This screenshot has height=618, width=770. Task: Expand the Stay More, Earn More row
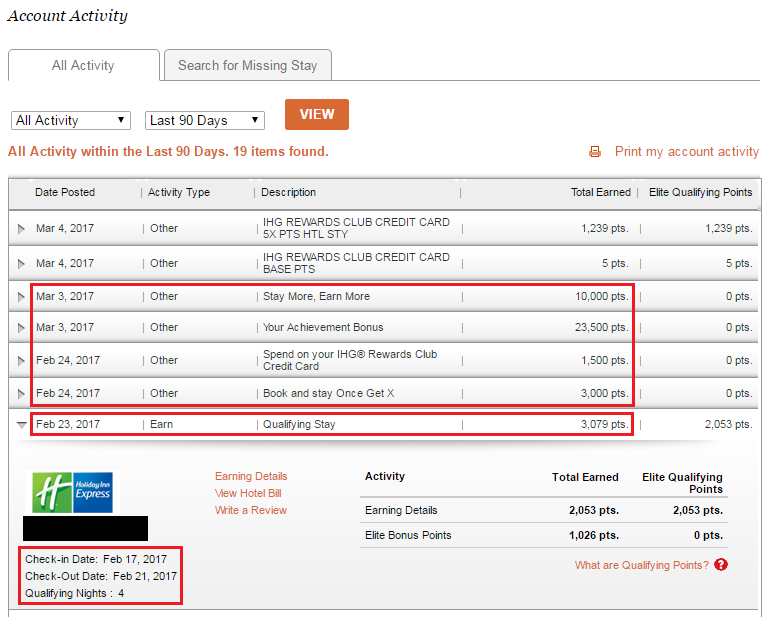pos(22,297)
